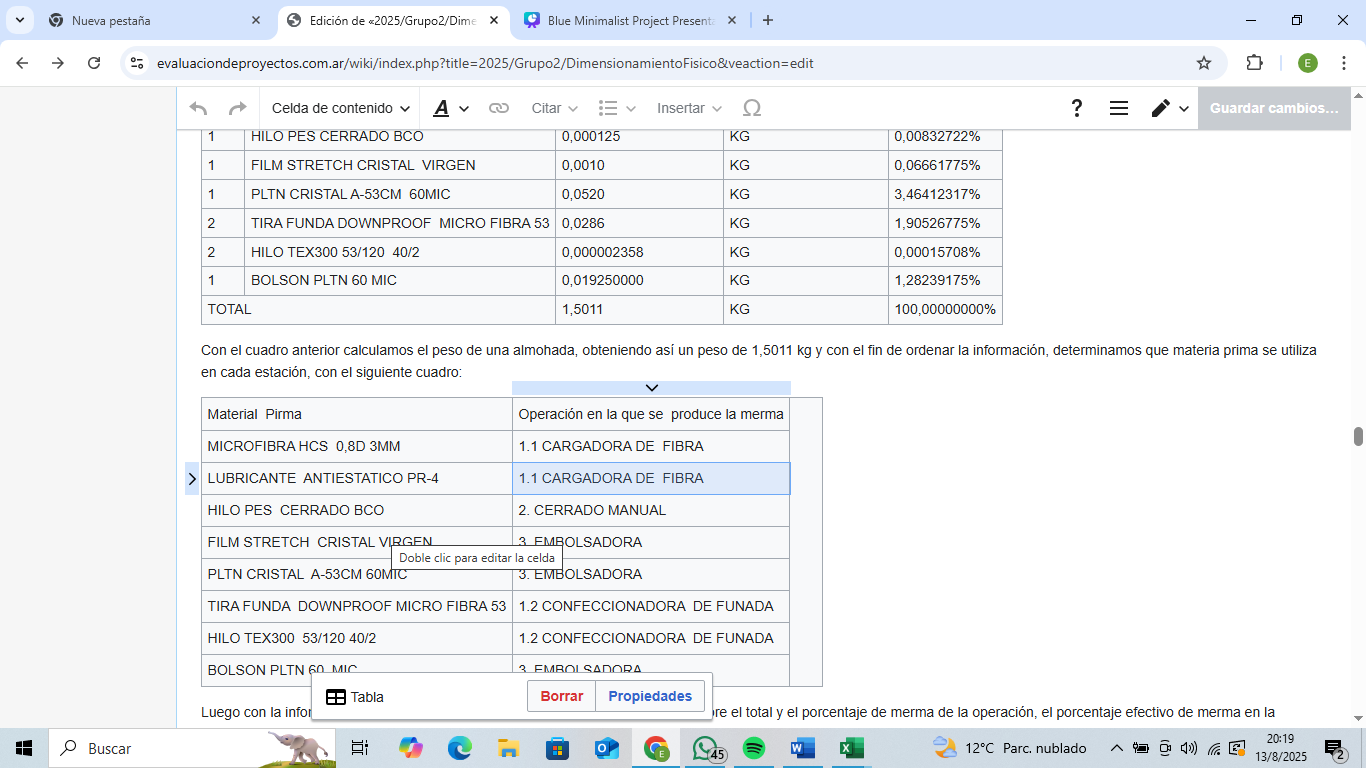
Task: Open the browser Extensions puzzle icon
Action: [1254, 63]
